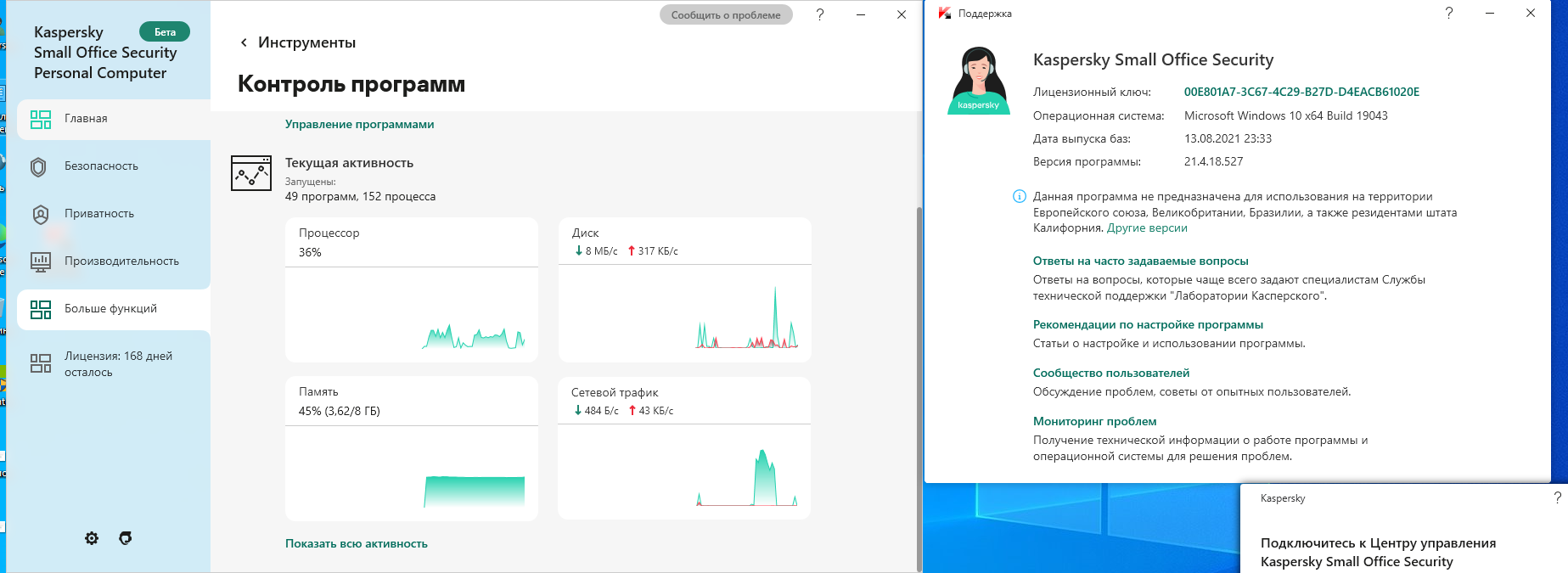Click the license grid icon
1568x573 pixels.
[x=41, y=363]
